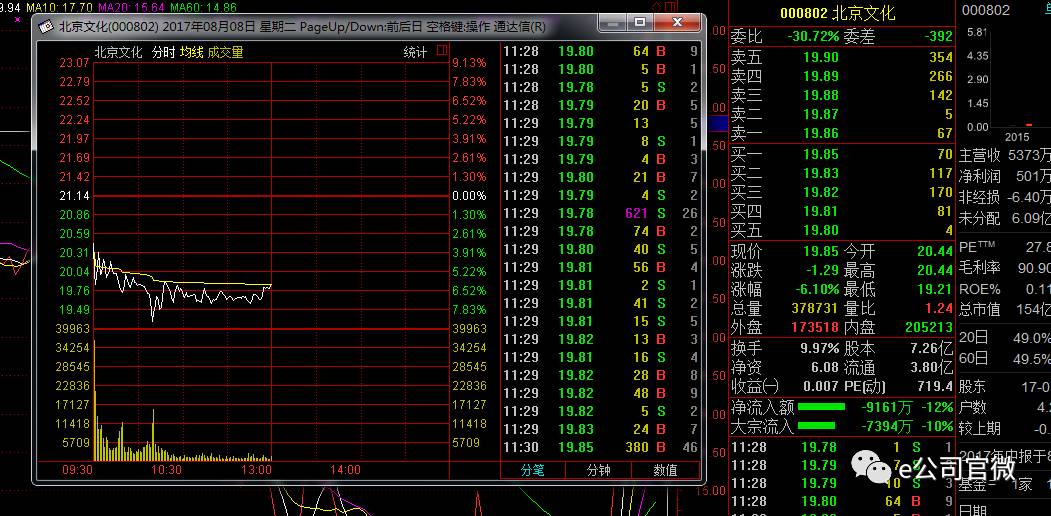1051x516 pixels.
Task: Toggle the 均线 average line display
Action: [191, 52]
